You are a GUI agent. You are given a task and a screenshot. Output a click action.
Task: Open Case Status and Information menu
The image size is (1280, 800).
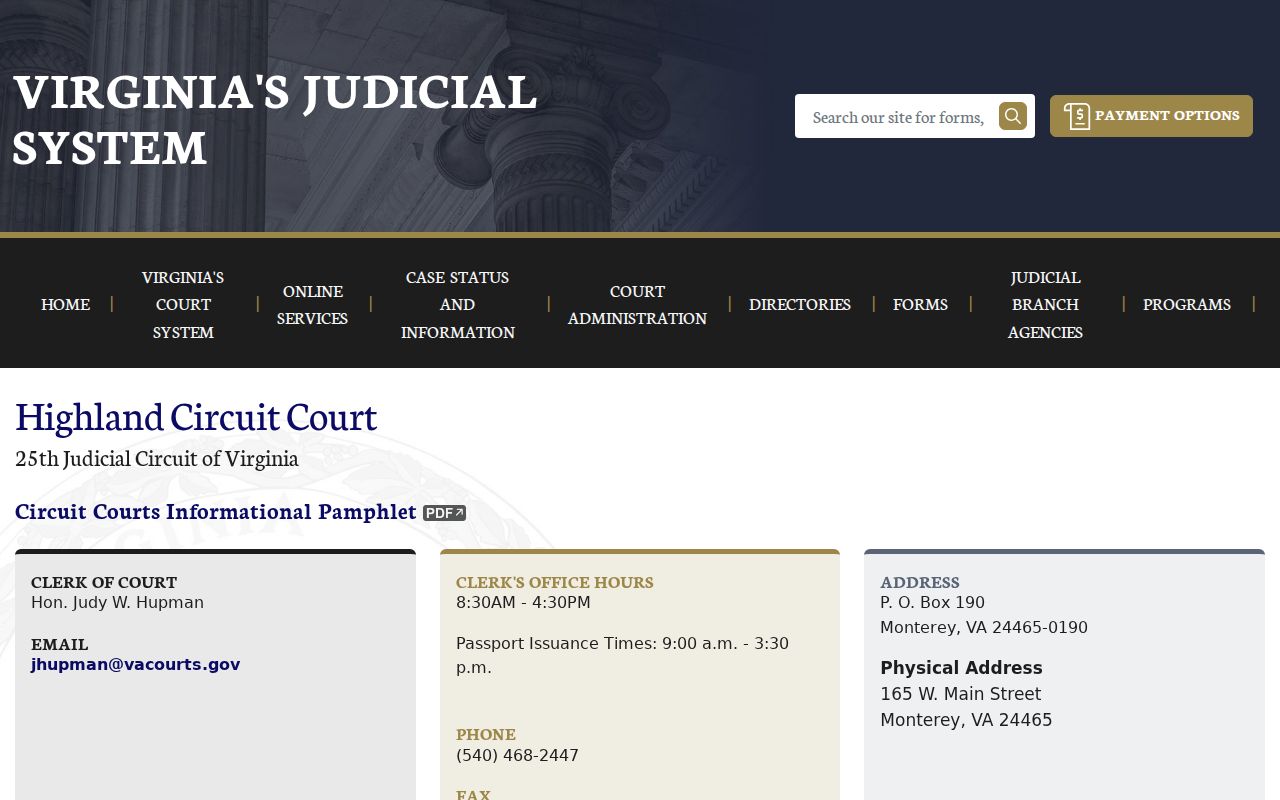point(458,304)
